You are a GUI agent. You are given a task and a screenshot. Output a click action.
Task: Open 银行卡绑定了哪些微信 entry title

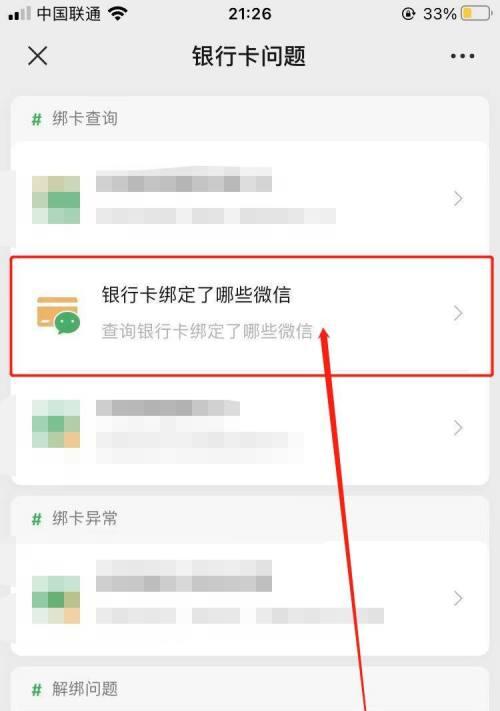196,295
